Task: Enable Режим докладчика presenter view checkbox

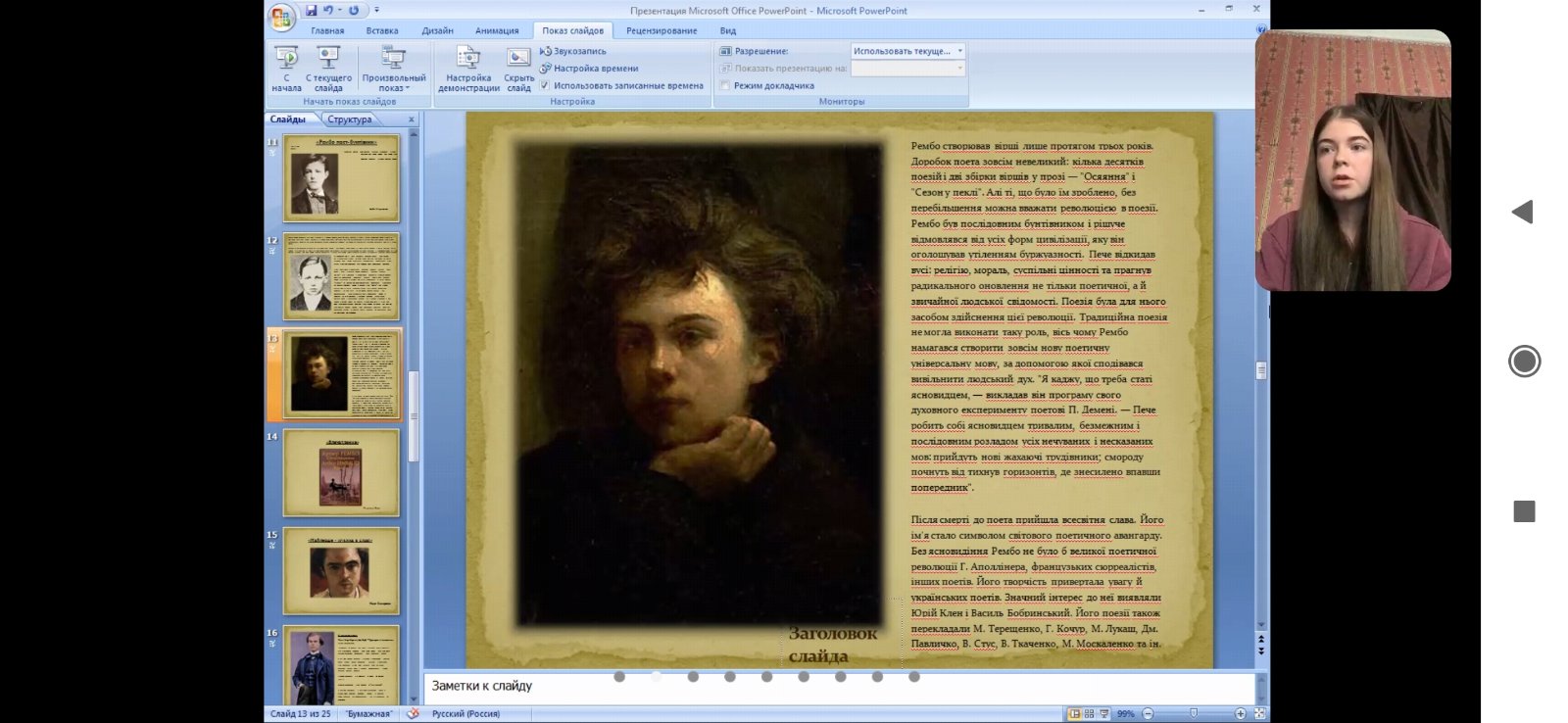Action: [x=725, y=85]
